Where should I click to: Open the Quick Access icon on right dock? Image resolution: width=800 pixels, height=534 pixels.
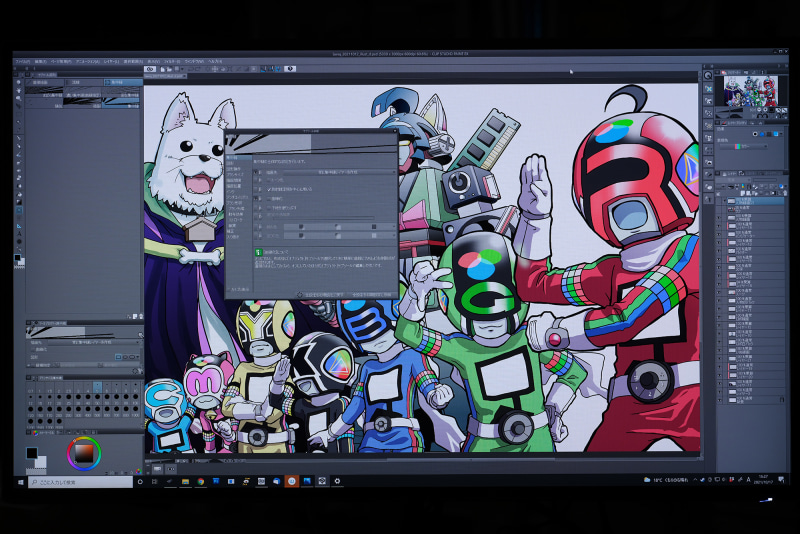(708, 75)
